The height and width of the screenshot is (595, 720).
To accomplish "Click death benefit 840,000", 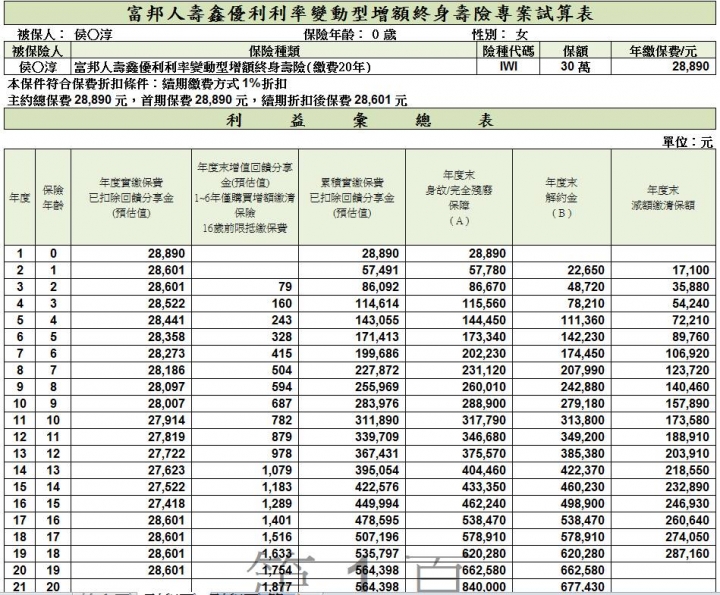I will click(x=484, y=587).
